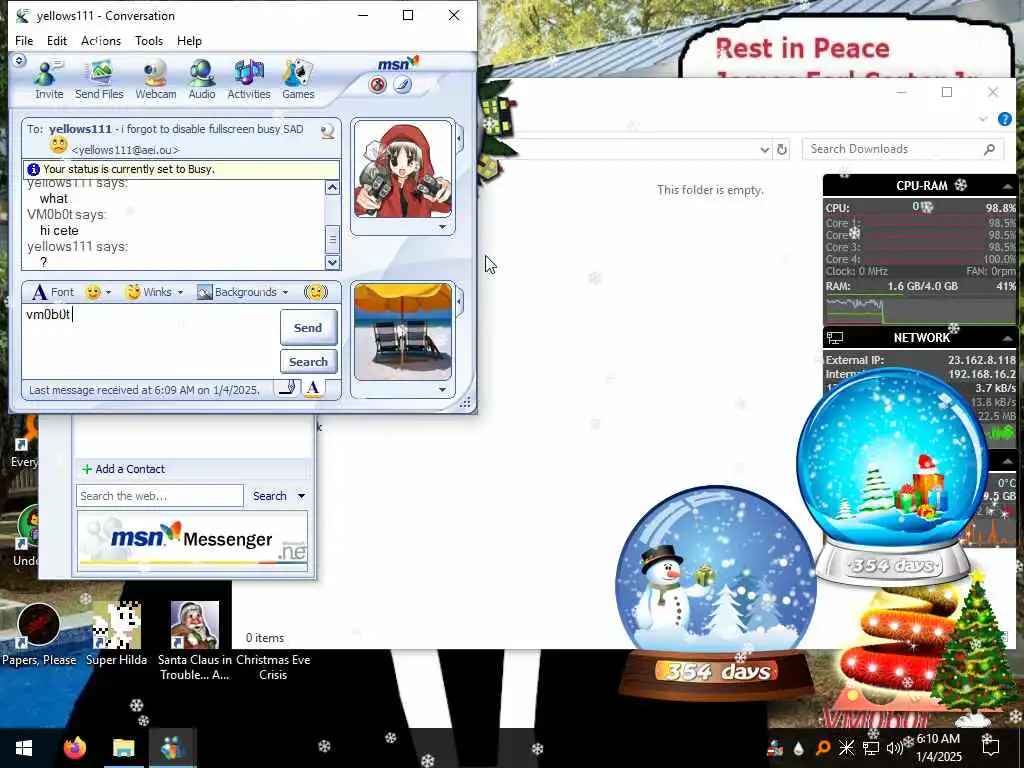This screenshot has height=768, width=1024.
Task: Expand the web Search dropdown arrow in Messenger
Action: (x=302, y=496)
